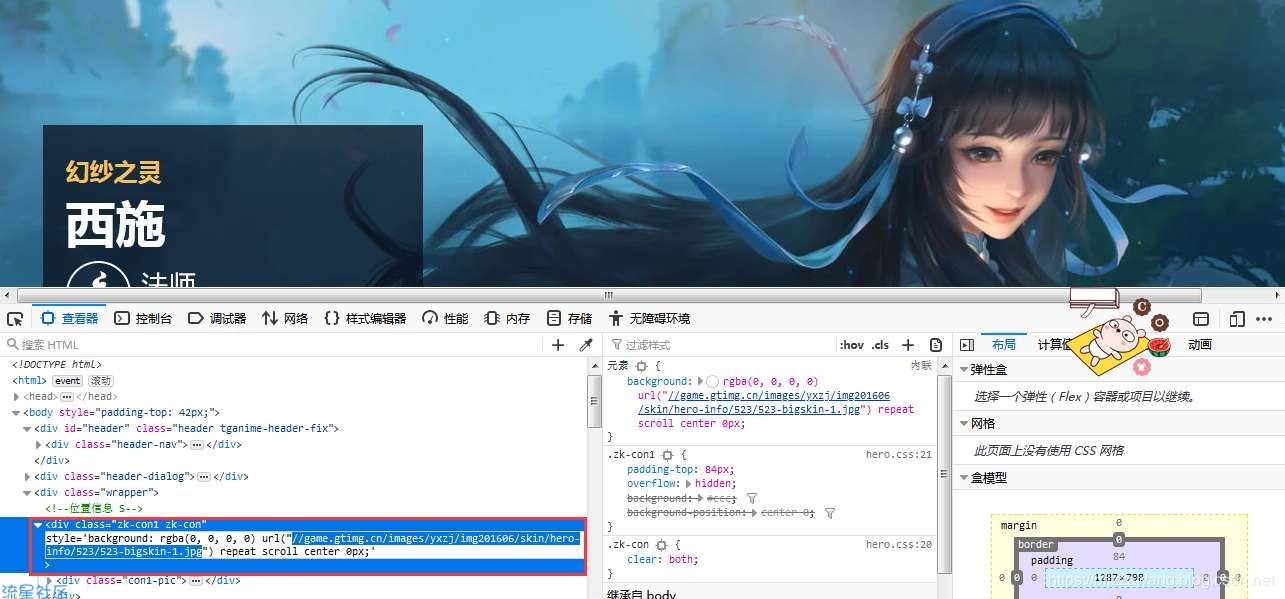Toggle the .cls class panel
1285x599 pixels.
tap(881, 344)
